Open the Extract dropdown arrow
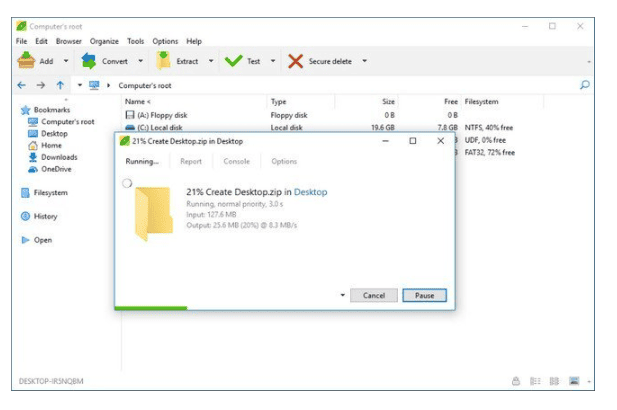 (211, 61)
